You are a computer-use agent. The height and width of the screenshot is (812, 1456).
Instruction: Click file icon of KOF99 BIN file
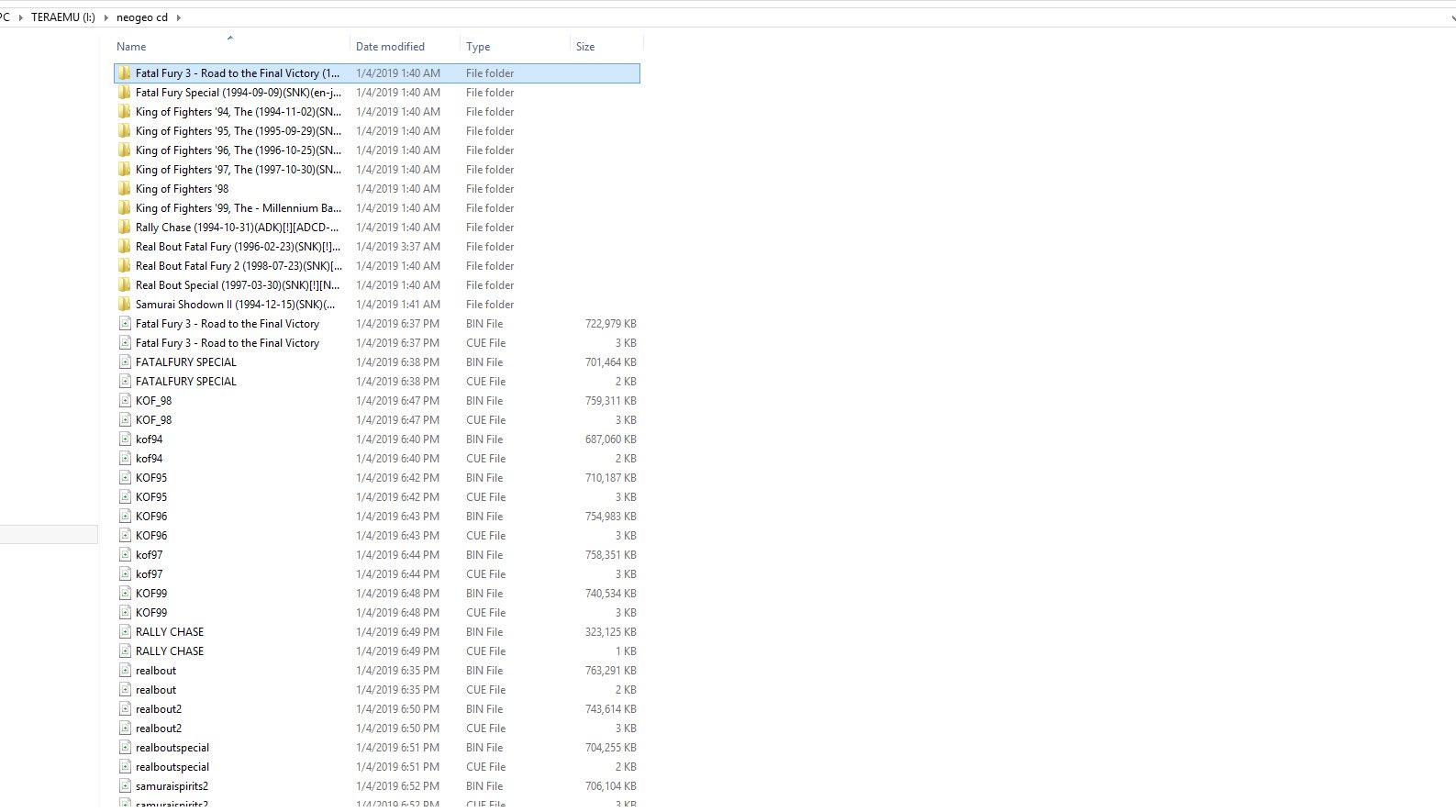click(125, 594)
